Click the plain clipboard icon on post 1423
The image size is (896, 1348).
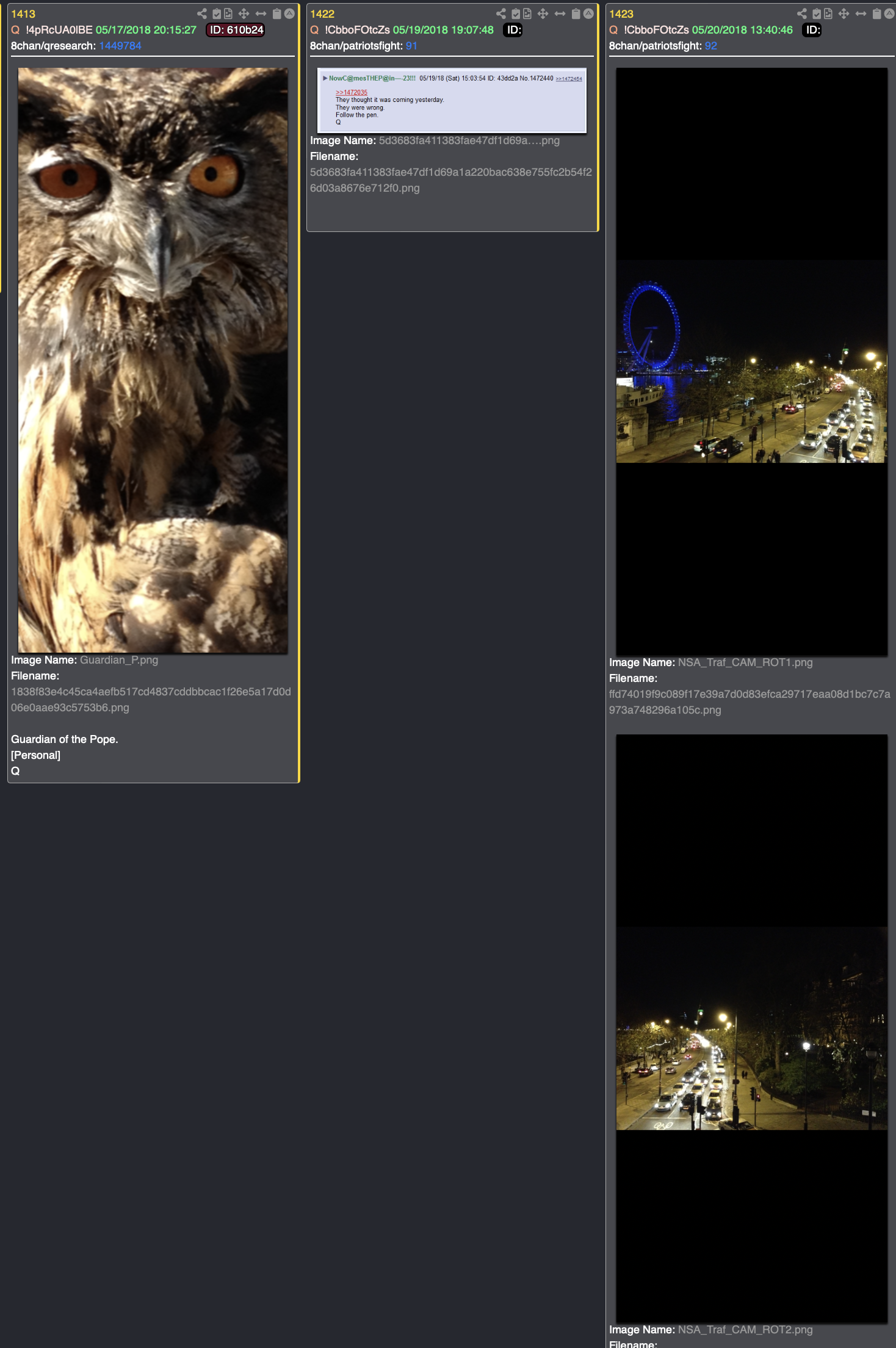(876, 13)
